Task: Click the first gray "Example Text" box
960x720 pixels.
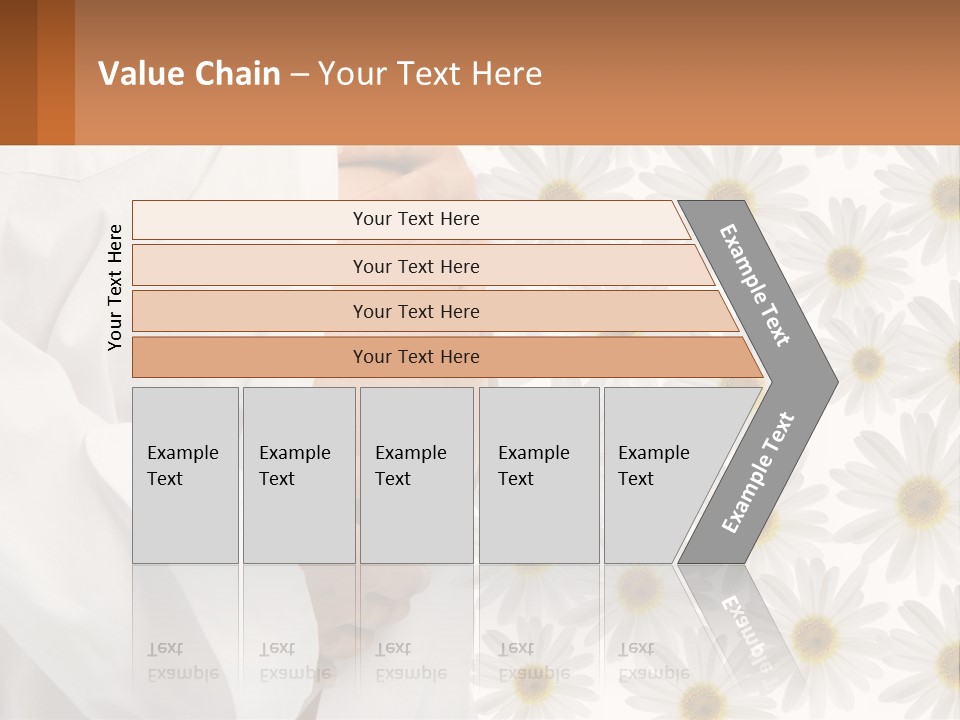Action: pos(185,474)
